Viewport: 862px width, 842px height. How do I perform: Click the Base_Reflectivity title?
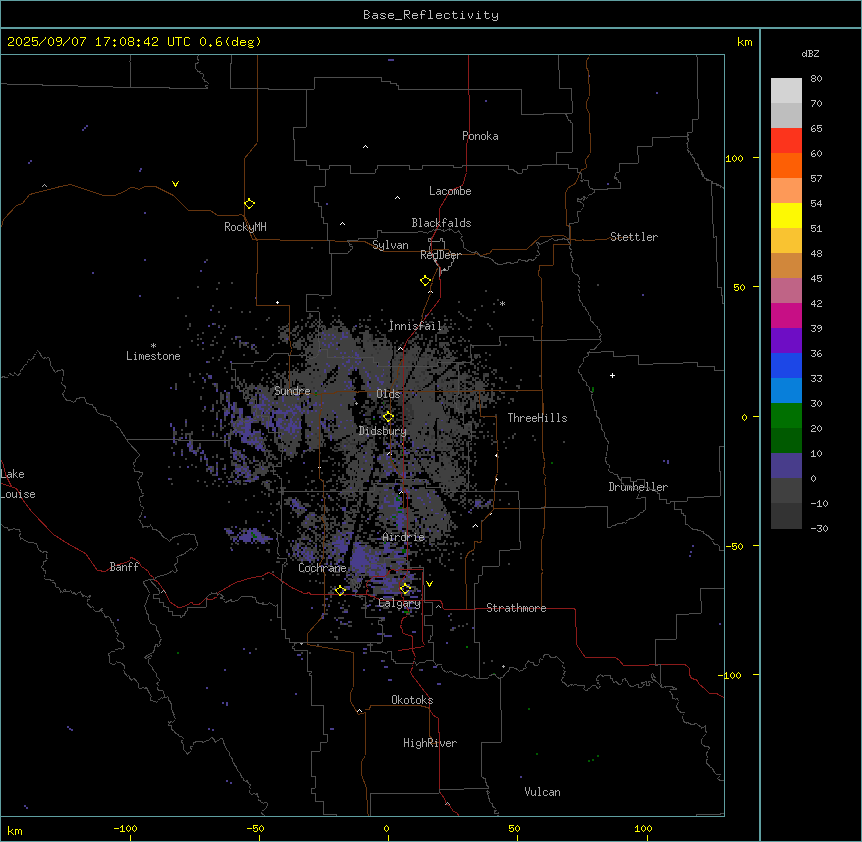[x=431, y=15]
